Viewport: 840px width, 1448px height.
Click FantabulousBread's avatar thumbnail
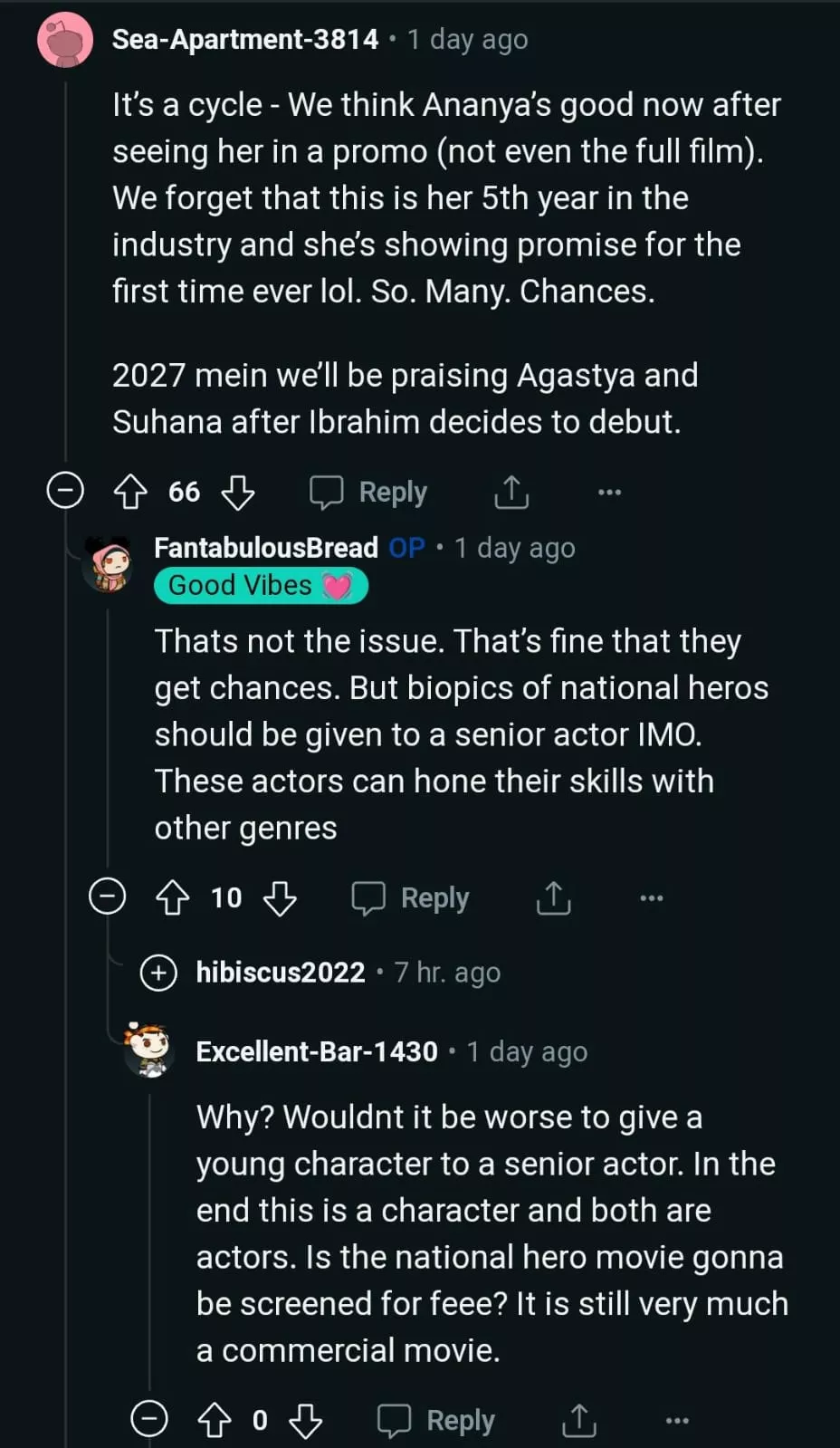[110, 564]
